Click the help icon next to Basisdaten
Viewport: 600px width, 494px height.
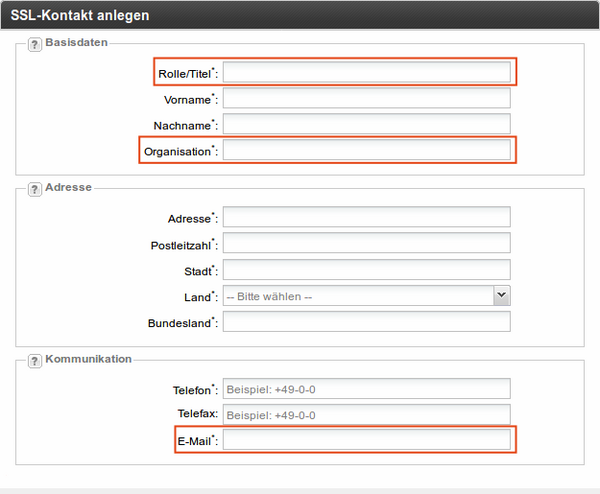click(x=34, y=45)
